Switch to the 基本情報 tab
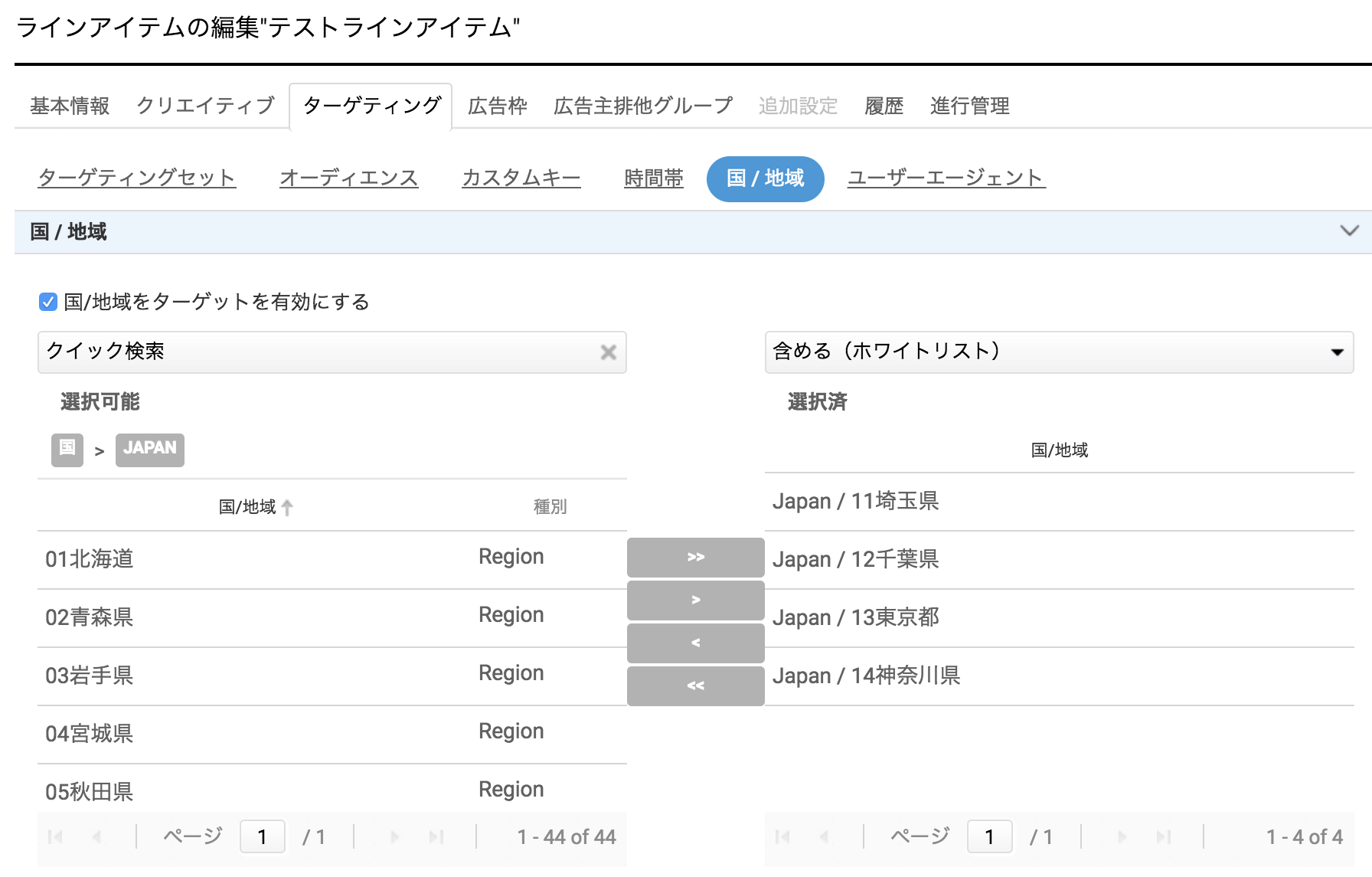Image resolution: width=1372 pixels, height=877 pixels. [68, 106]
